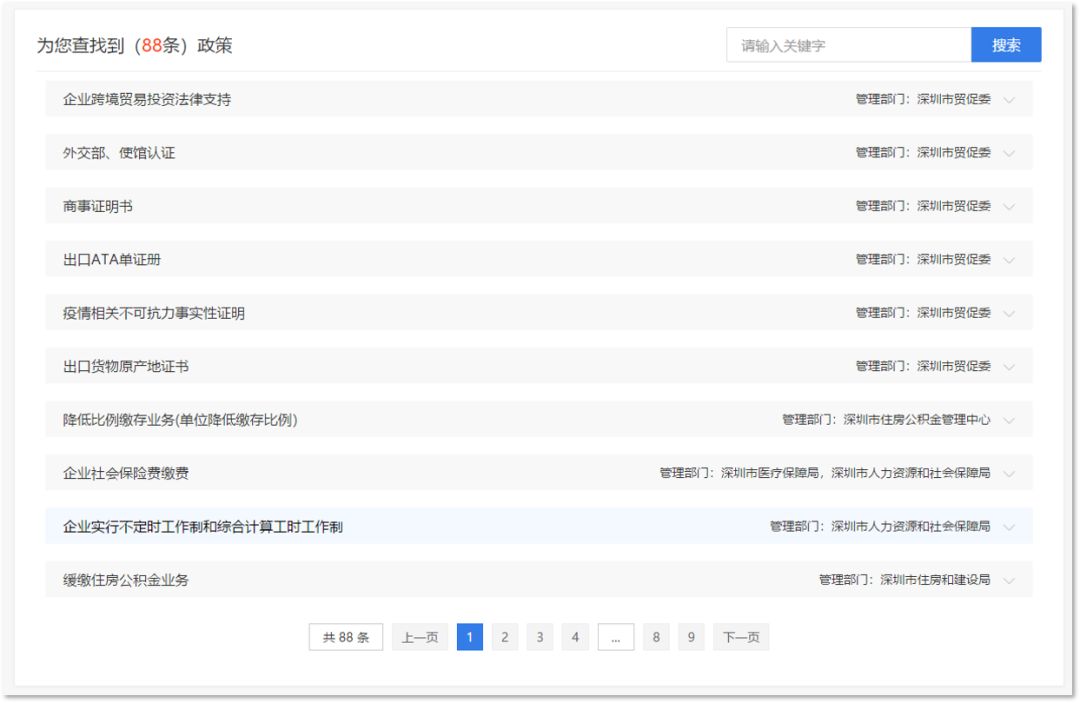Expand the 企业社会保险费缴费 row chevron
Screen dimensions: 1080x703
[1008, 473]
